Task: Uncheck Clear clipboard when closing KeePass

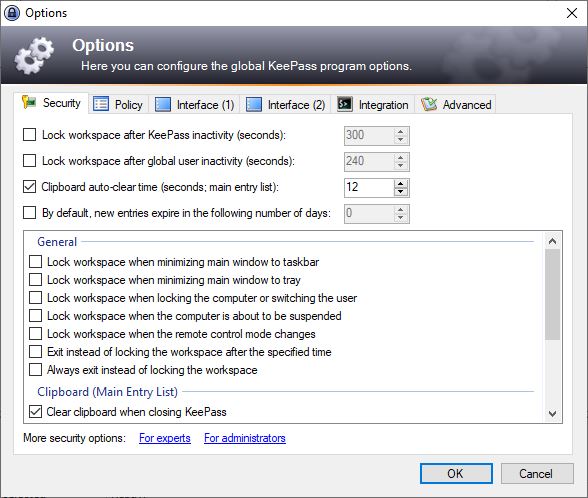Action: pos(35,411)
